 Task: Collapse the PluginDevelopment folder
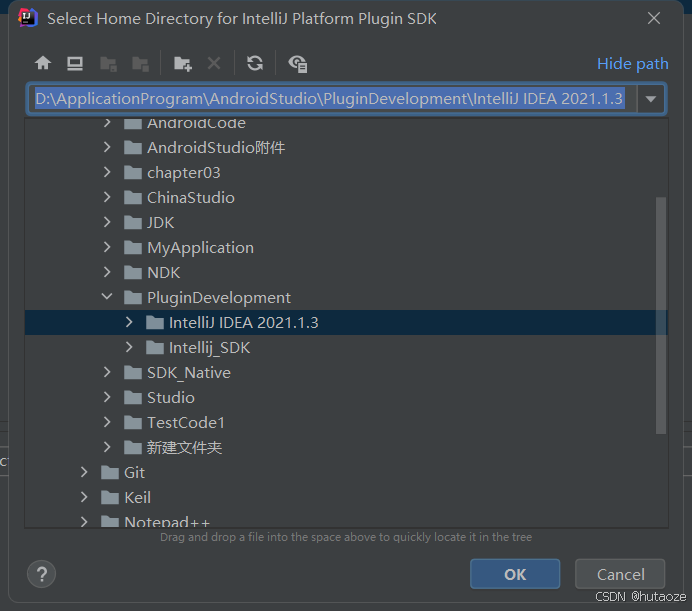point(107,297)
